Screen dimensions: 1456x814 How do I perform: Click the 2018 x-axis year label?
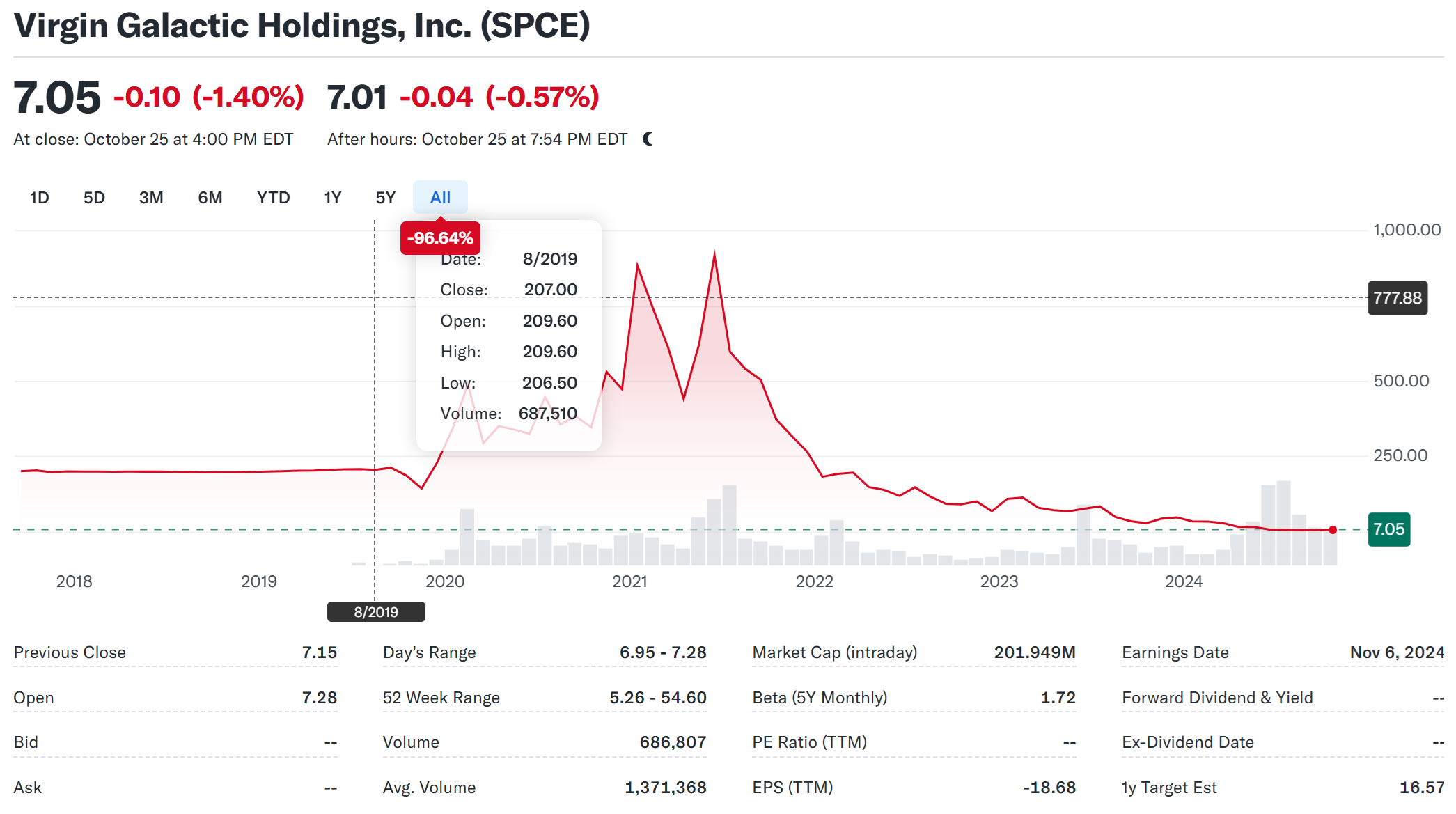[74, 581]
